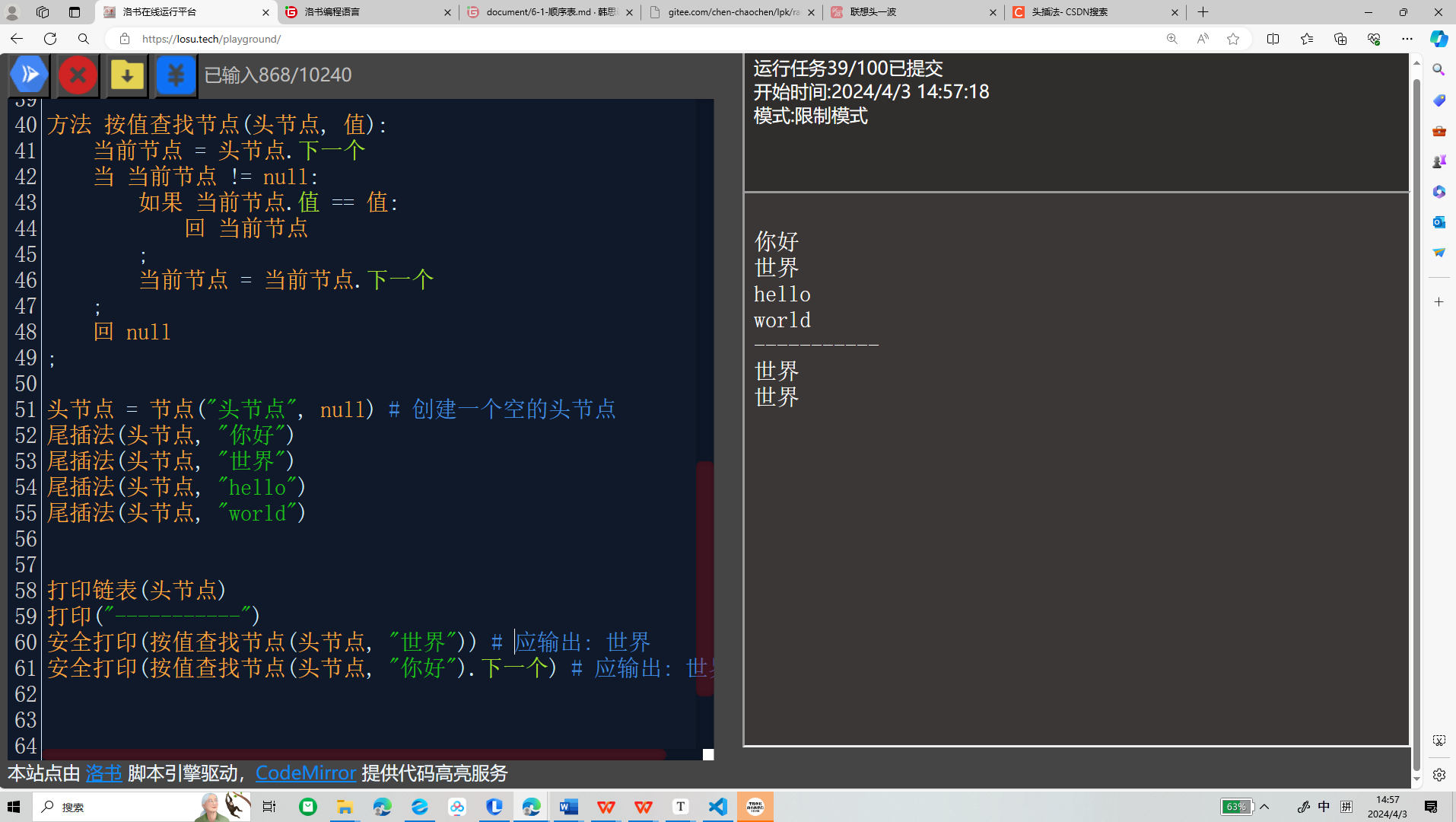
Task: Open Copilot sidebar icon
Action: (x=1439, y=39)
